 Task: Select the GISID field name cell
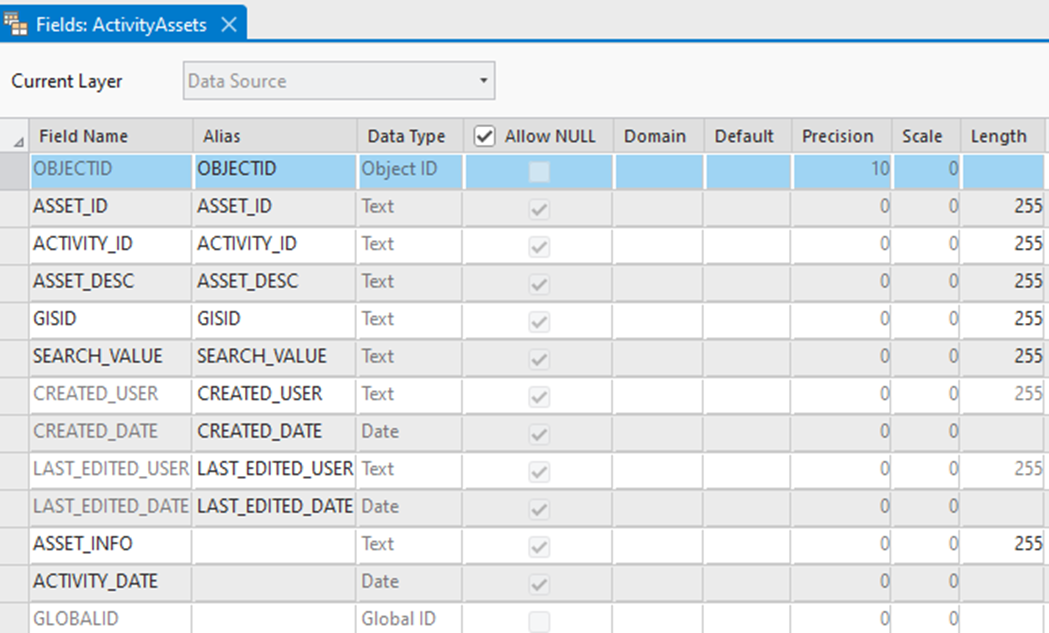(110, 321)
